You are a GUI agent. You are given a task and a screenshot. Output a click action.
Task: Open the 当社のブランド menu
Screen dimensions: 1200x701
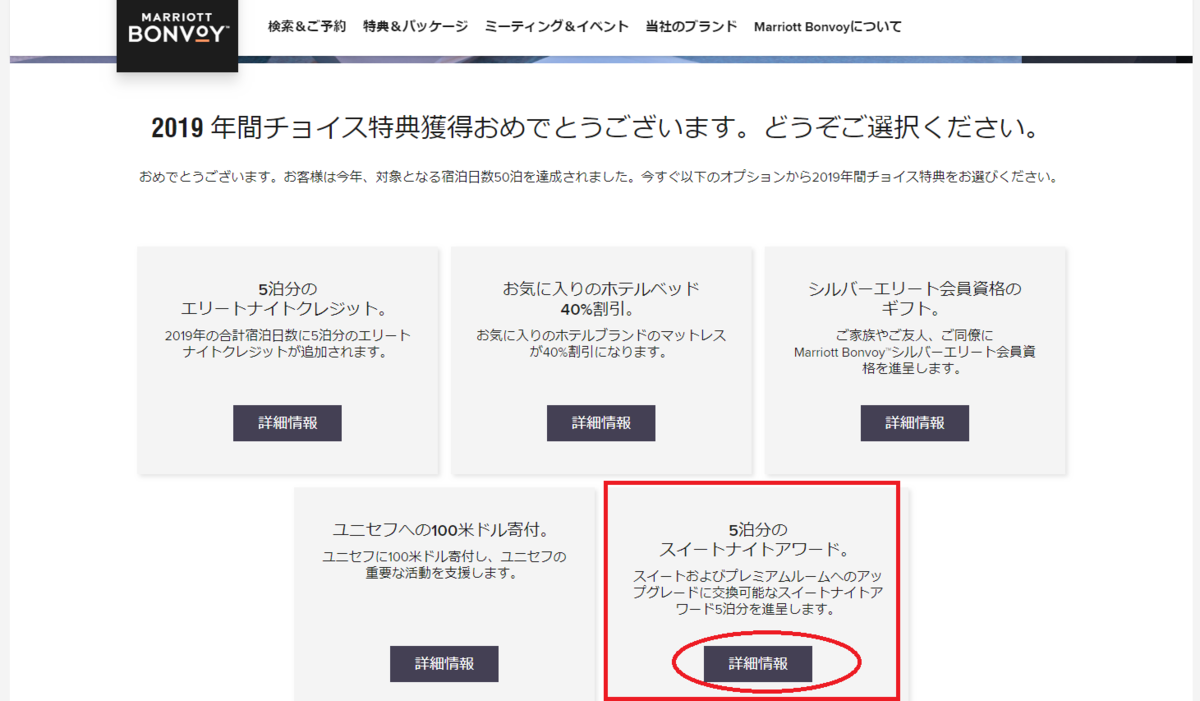pyautogui.click(x=691, y=27)
